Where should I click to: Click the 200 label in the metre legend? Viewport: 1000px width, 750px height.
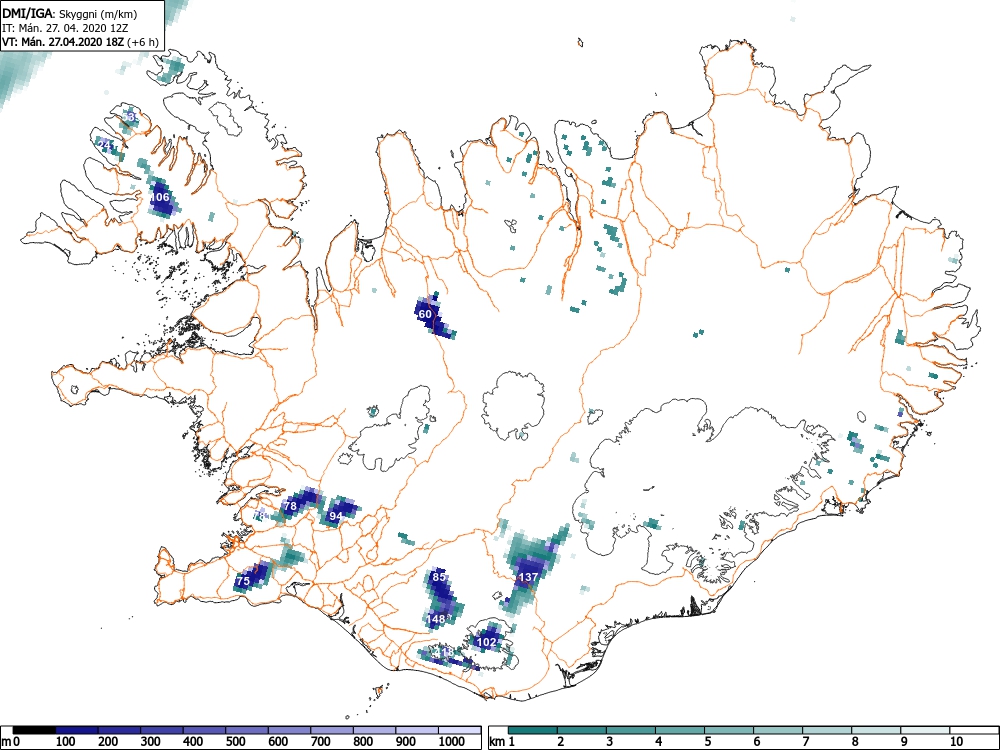(108, 742)
